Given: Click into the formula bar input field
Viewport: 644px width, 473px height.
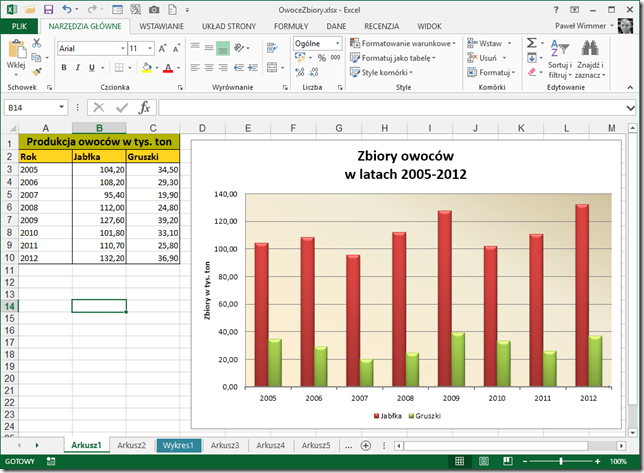Looking at the screenshot, I should tap(392, 108).
